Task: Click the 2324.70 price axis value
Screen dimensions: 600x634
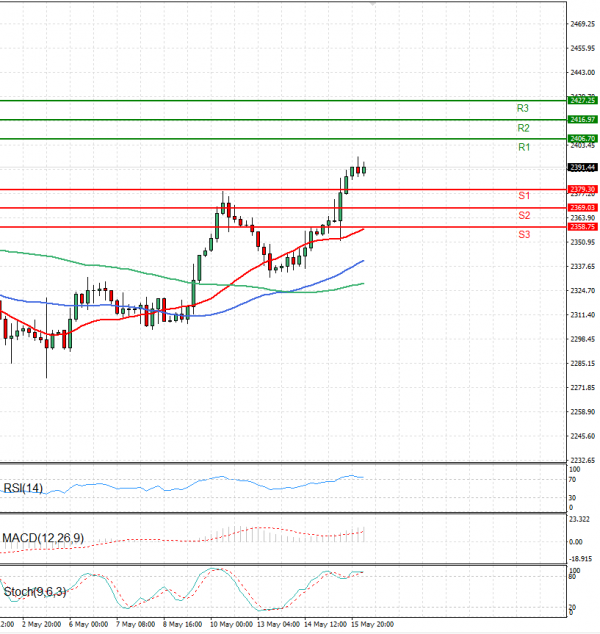Action: coord(583,291)
